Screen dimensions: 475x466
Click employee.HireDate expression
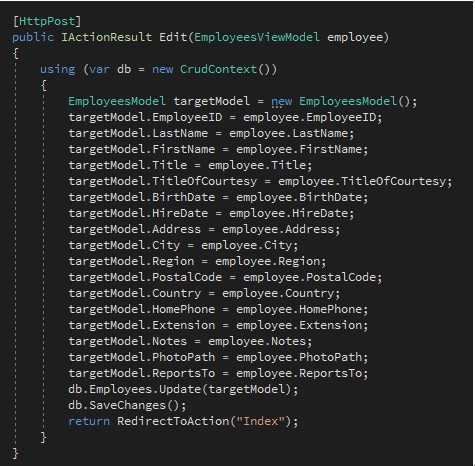(x=289, y=213)
